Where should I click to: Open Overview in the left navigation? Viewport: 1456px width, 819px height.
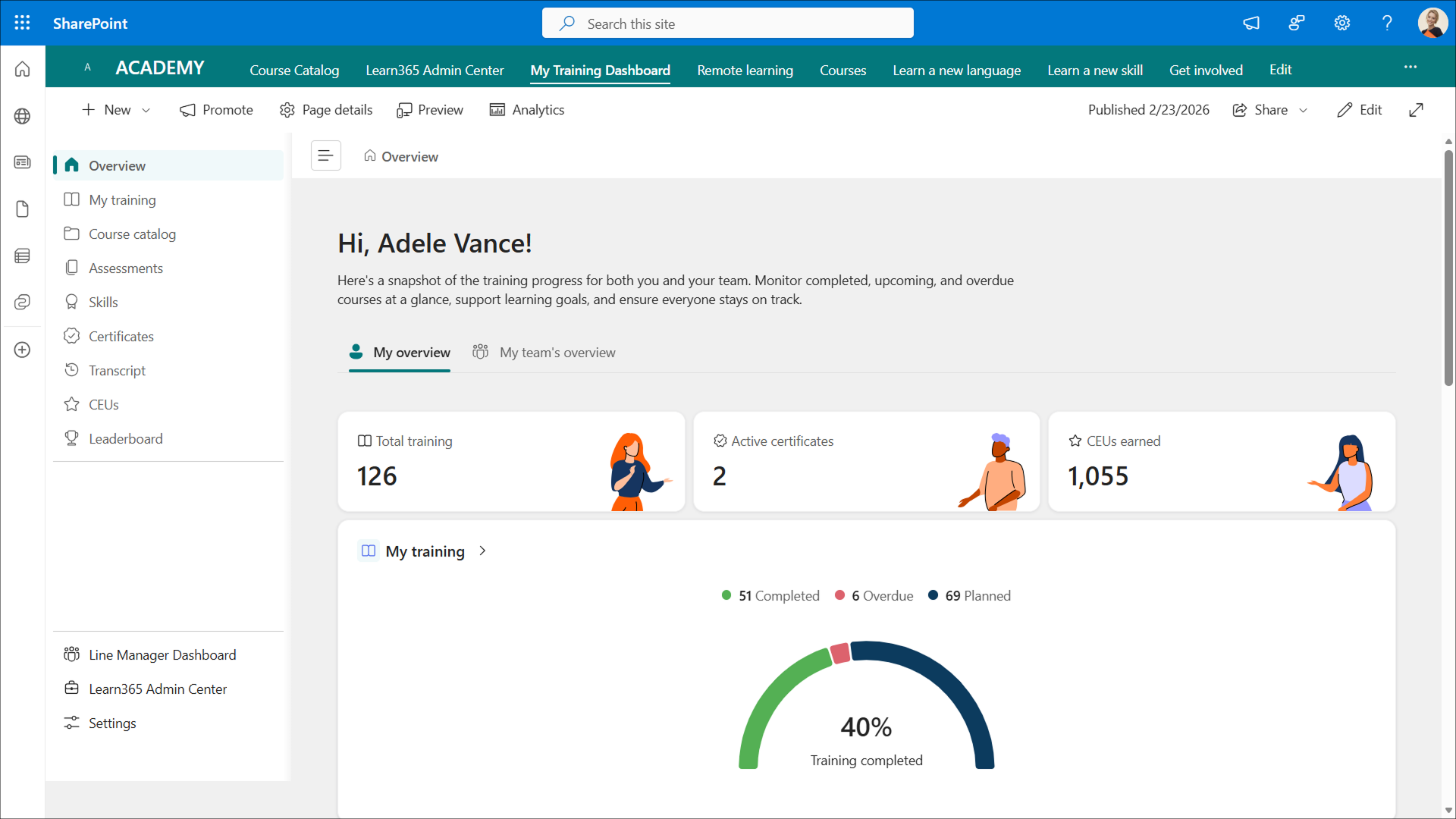168,165
